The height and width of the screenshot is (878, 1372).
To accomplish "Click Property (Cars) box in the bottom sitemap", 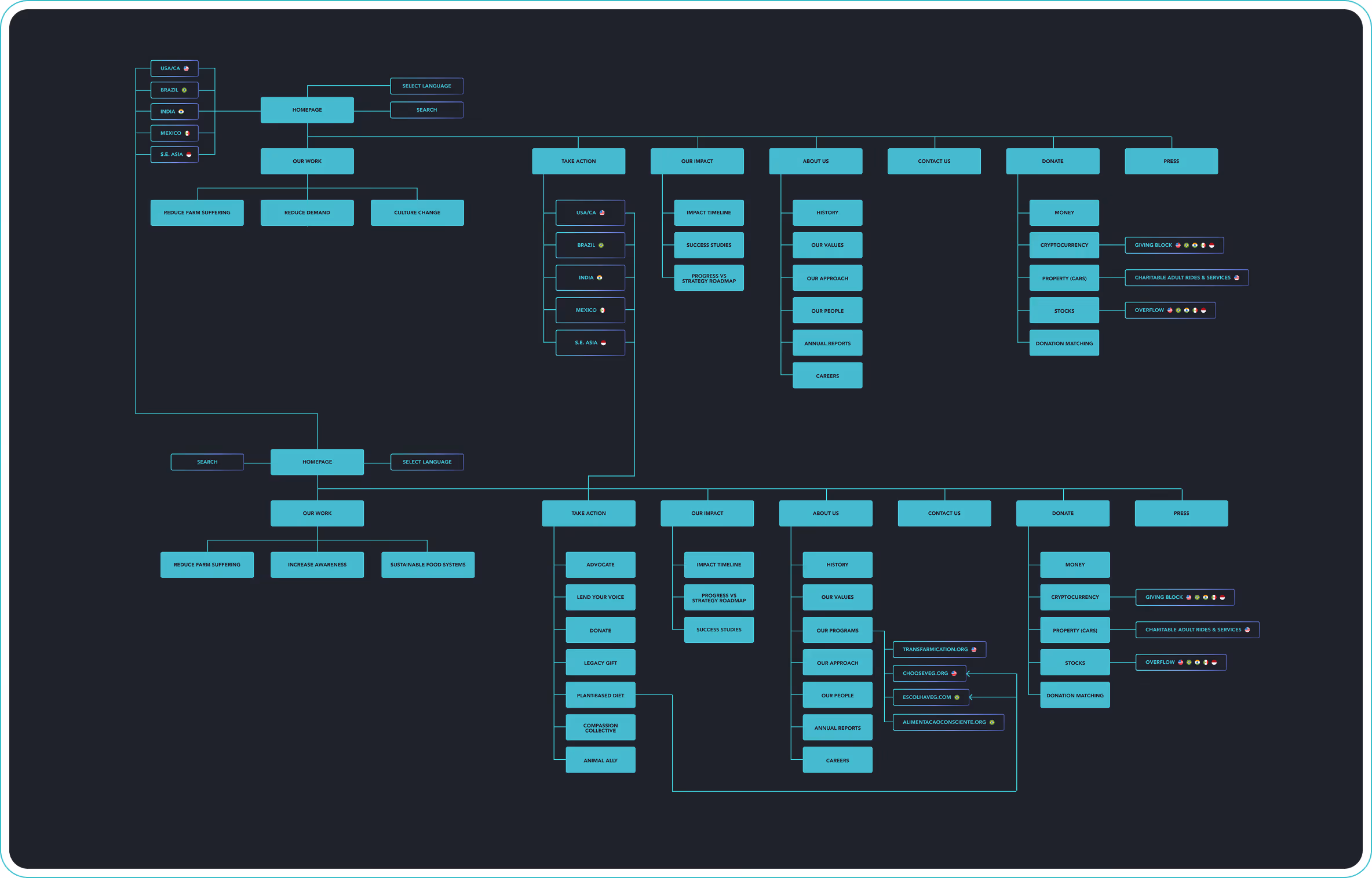I will (1075, 630).
